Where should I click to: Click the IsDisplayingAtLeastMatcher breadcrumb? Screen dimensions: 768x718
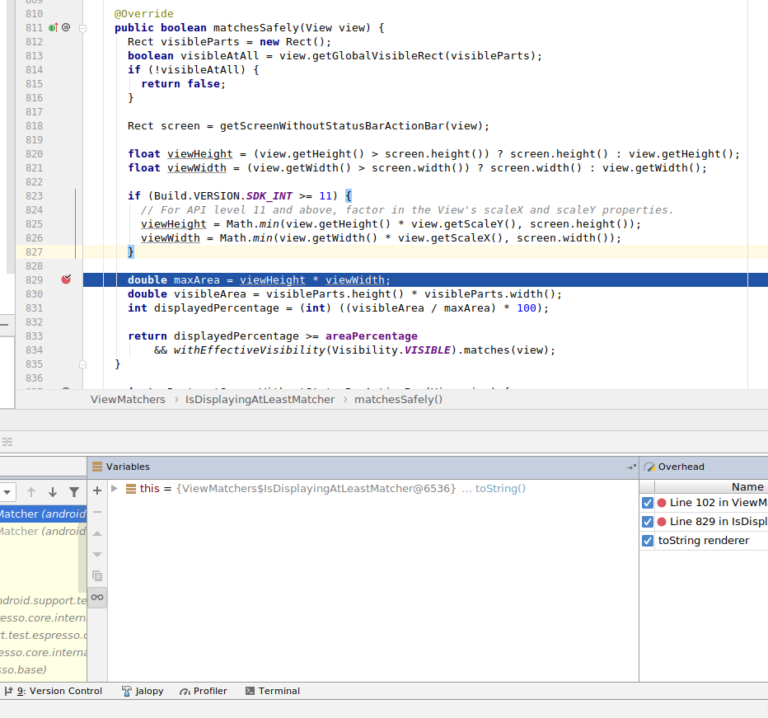260,399
